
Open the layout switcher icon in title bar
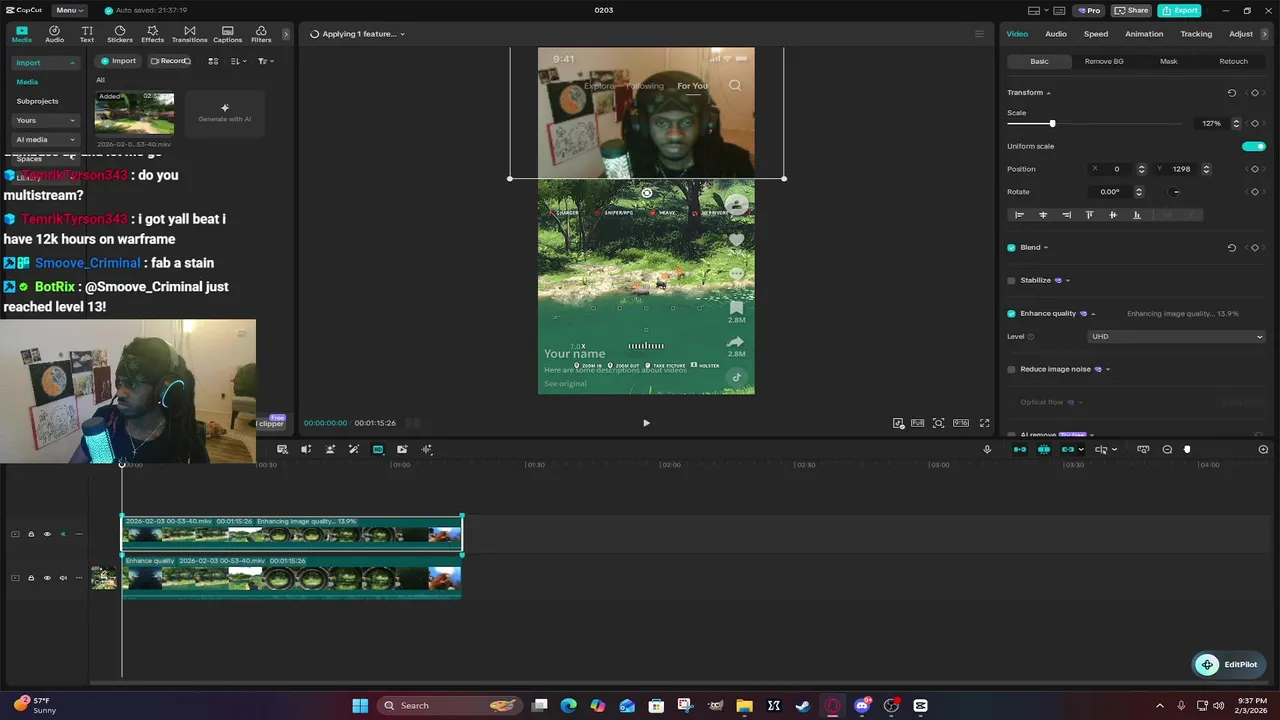coord(1034,10)
